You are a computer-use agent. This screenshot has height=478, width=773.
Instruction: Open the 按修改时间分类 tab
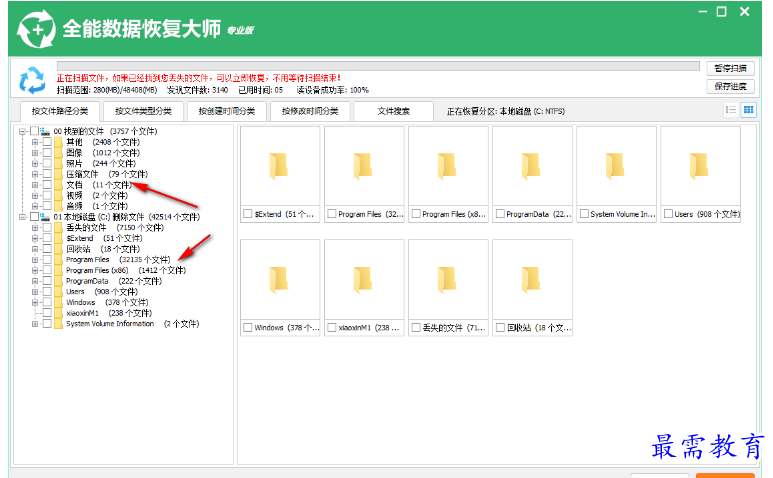click(x=310, y=111)
